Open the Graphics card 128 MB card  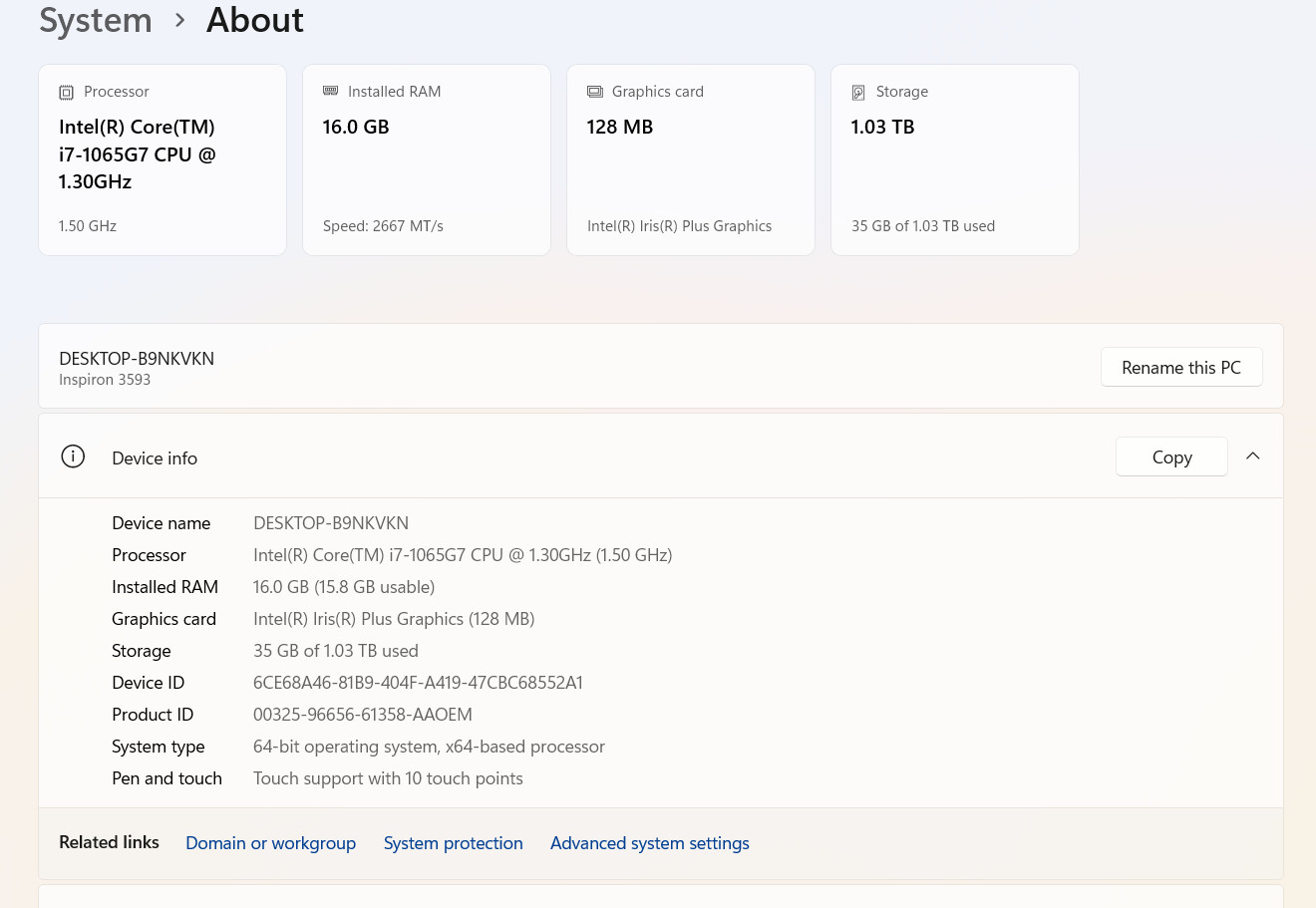[691, 160]
